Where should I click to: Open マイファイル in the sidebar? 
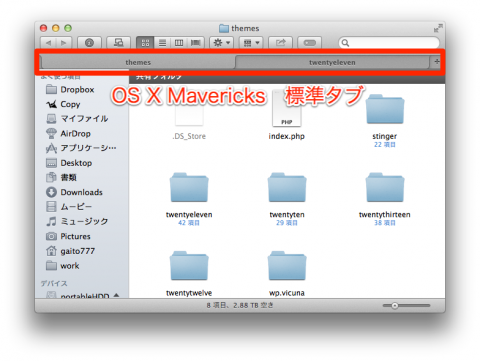point(77,119)
